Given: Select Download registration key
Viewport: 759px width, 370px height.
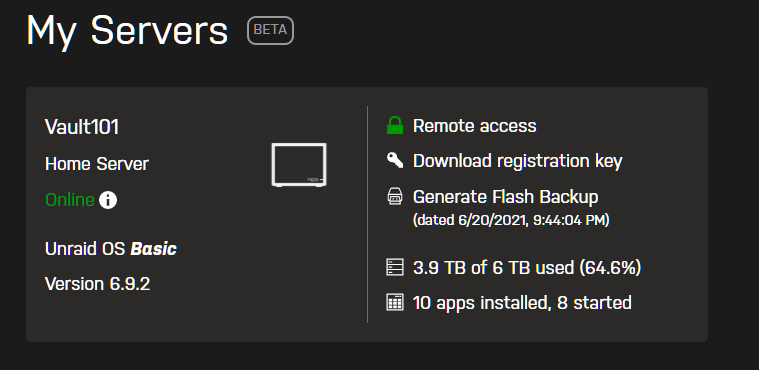Looking at the screenshot, I should point(517,161).
